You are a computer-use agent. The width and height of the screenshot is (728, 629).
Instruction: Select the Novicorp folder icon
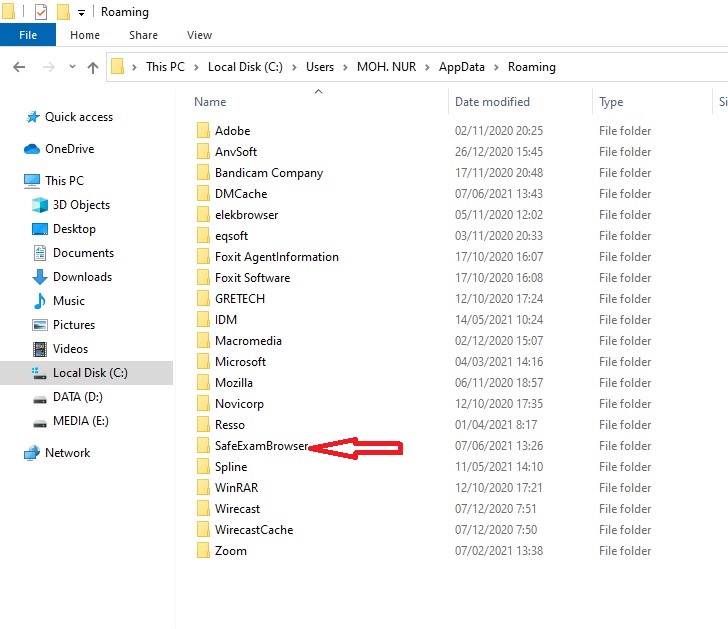[x=203, y=403]
